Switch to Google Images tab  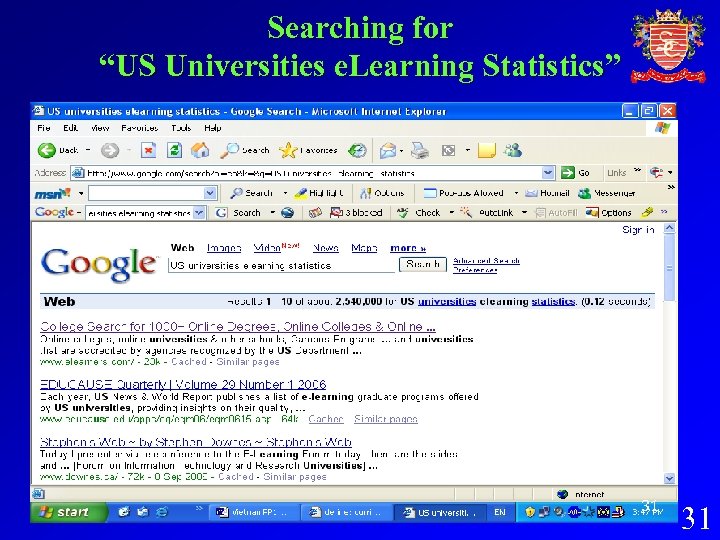coord(224,248)
